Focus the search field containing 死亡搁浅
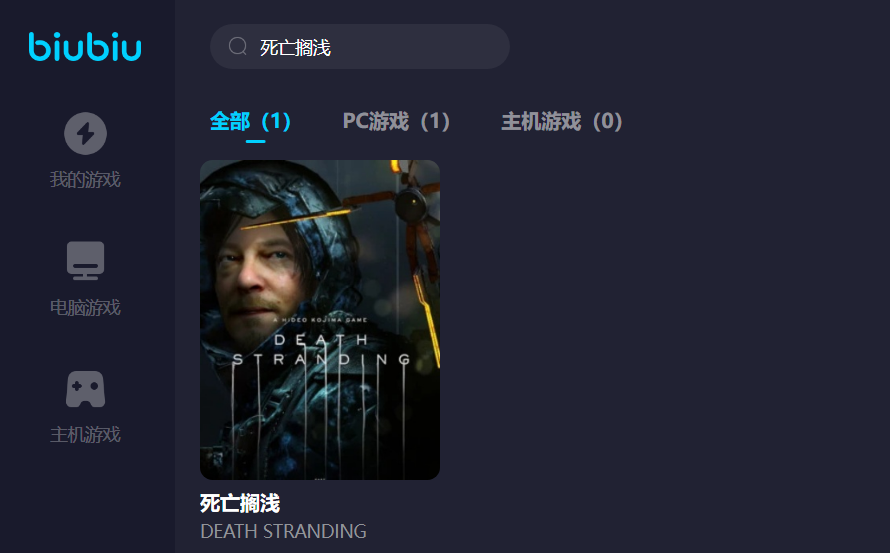Viewport: 890px width, 553px height. 360,47
